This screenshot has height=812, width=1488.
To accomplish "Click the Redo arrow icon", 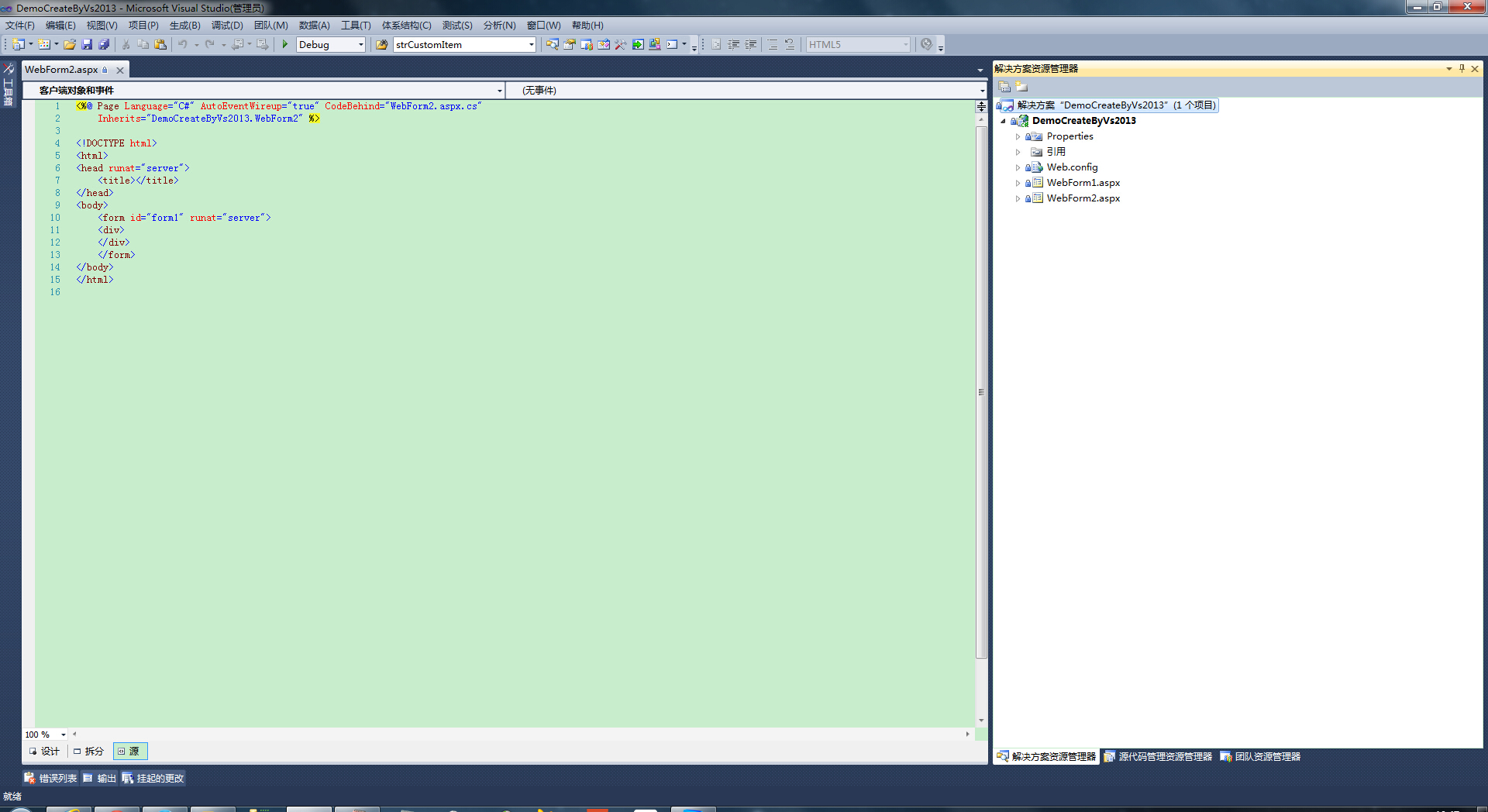I will click(x=209, y=44).
